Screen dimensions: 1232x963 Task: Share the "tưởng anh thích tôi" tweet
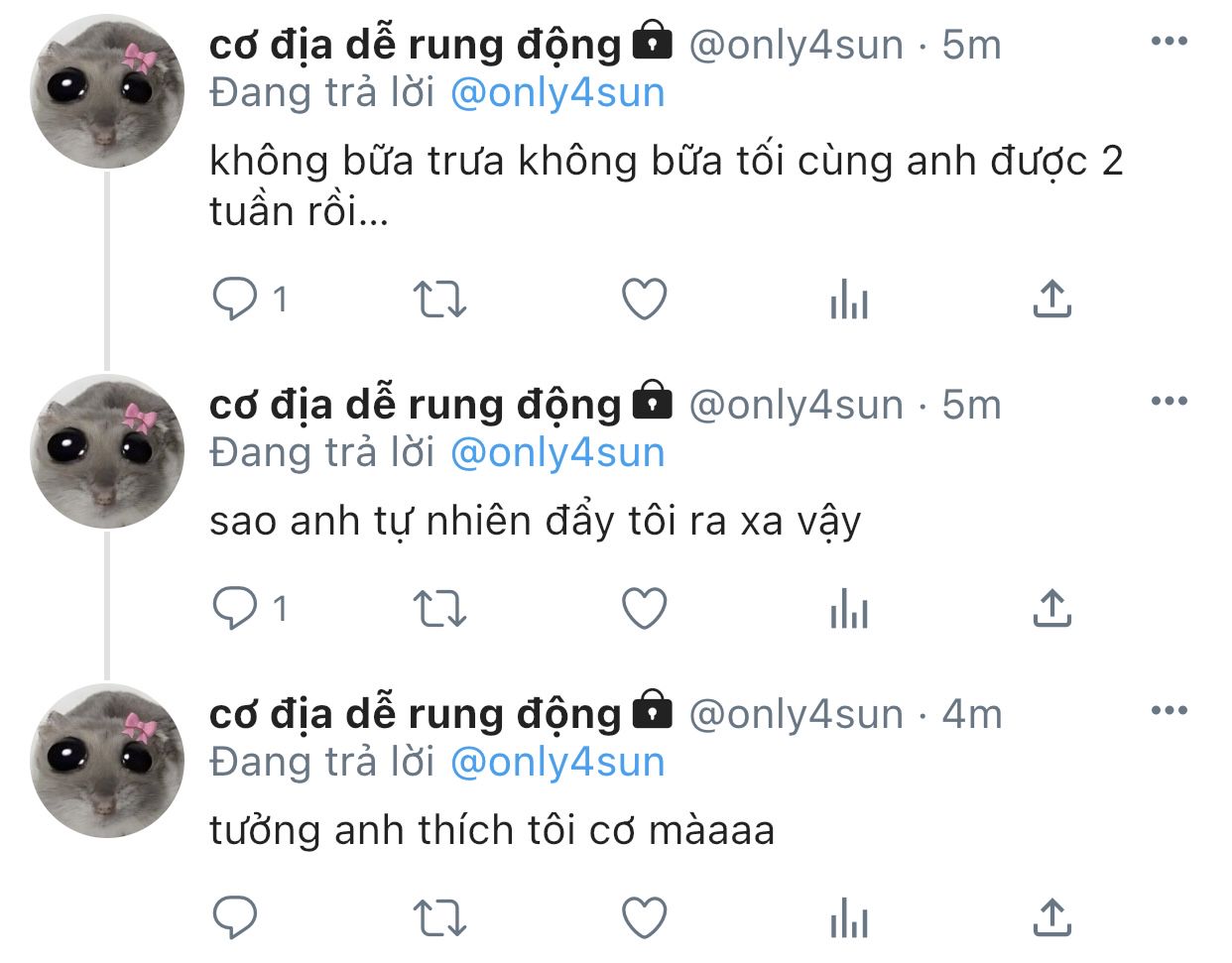pyautogui.click(x=1052, y=917)
